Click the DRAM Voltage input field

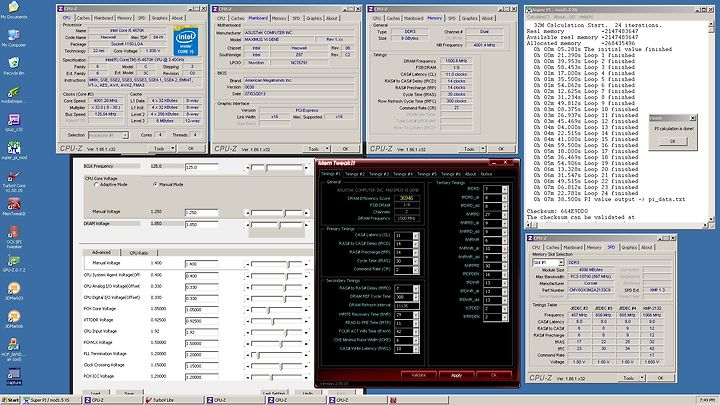(x=201, y=225)
